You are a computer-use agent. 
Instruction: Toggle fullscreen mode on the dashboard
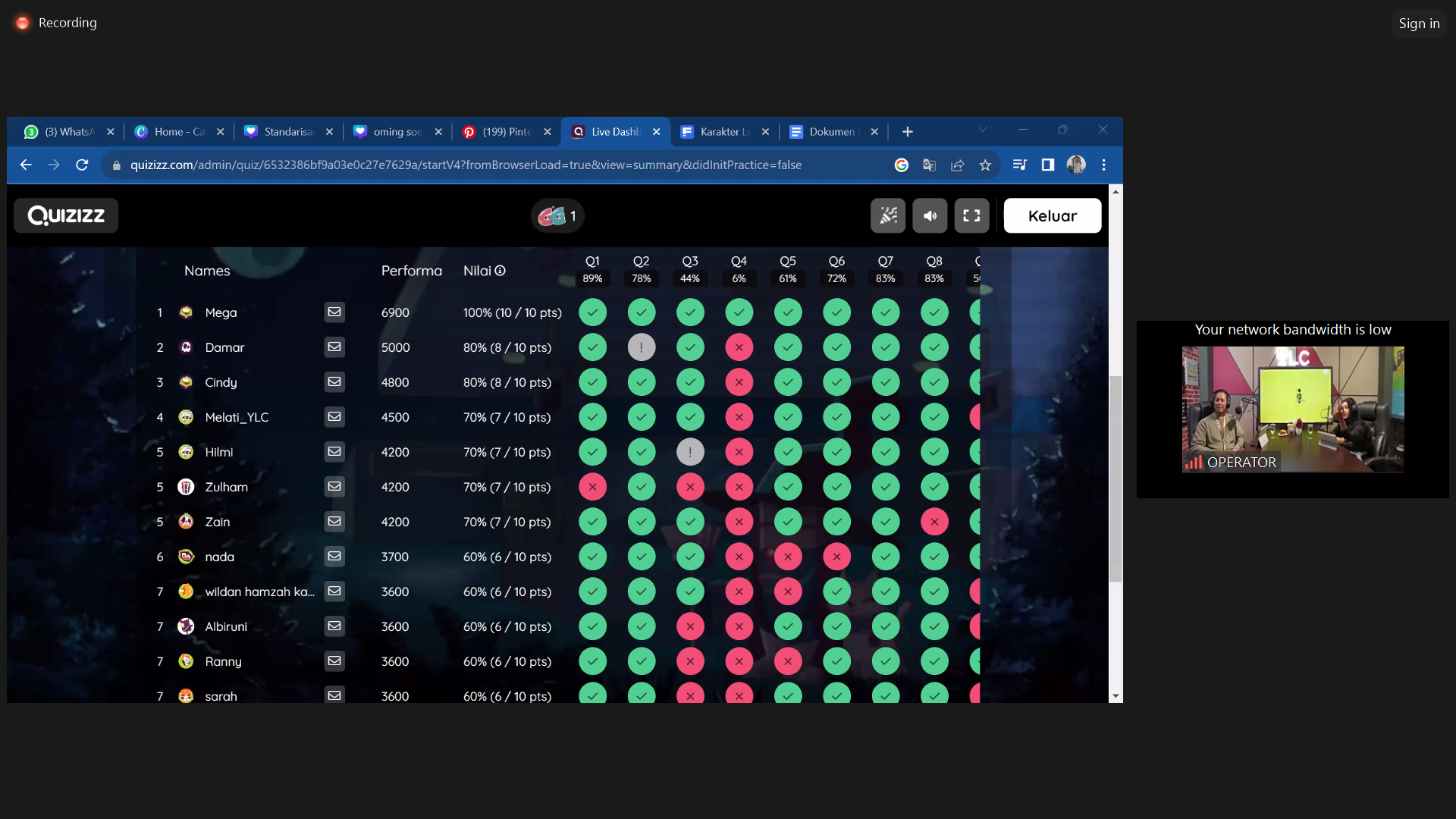pos(971,216)
